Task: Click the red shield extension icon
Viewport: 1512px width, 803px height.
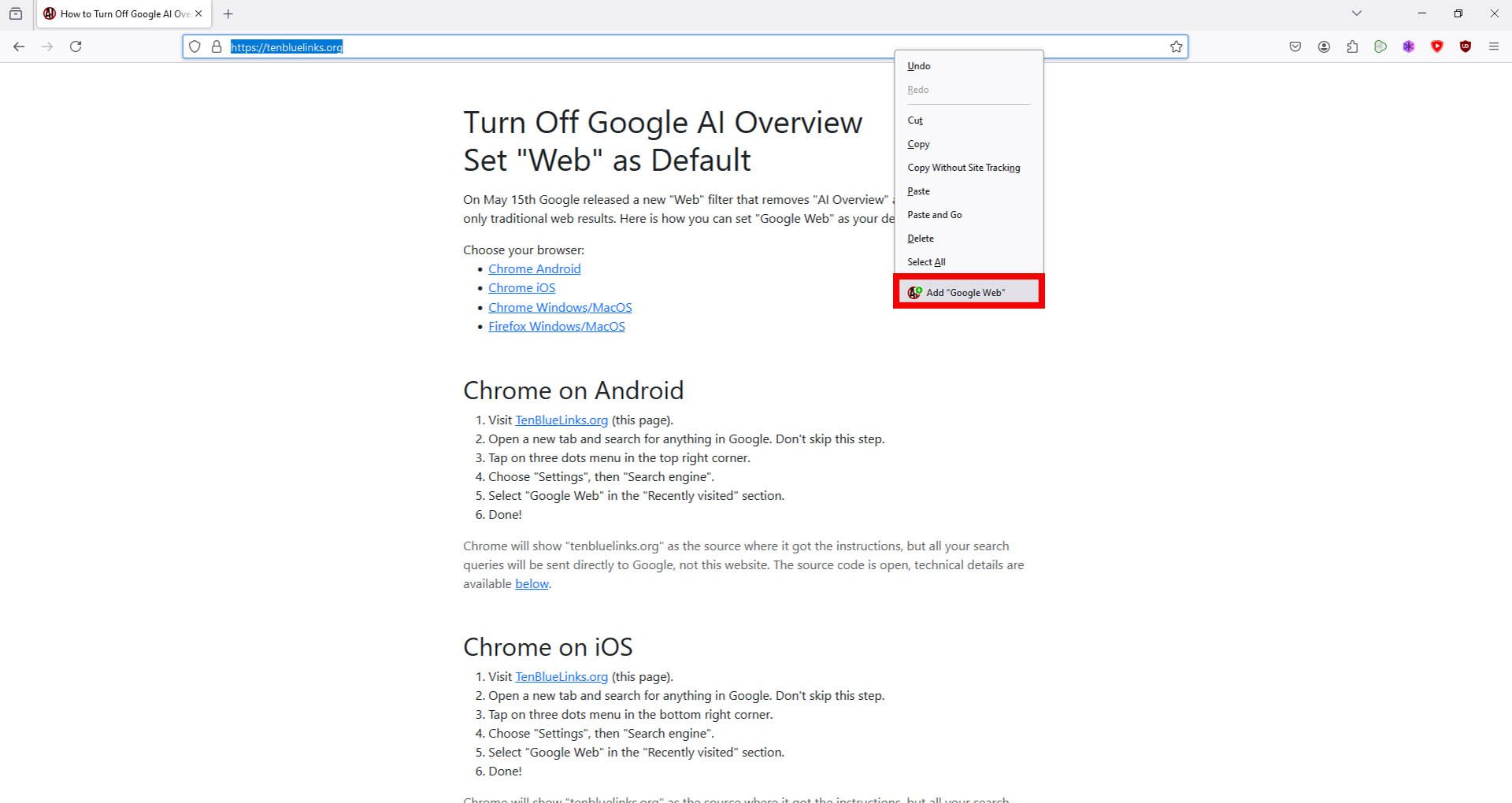Action: (x=1437, y=46)
